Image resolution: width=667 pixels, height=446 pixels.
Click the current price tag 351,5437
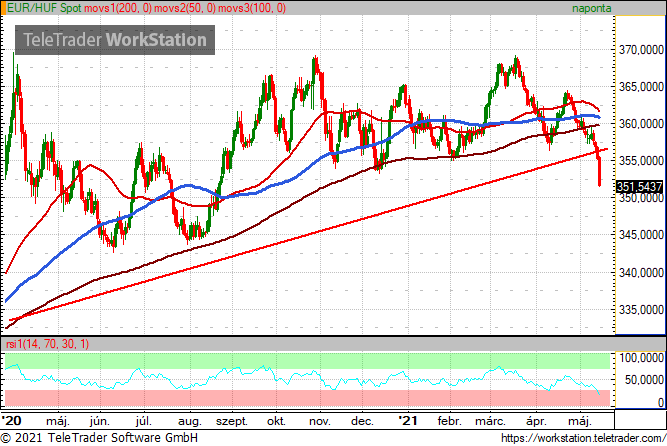[x=639, y=186]
